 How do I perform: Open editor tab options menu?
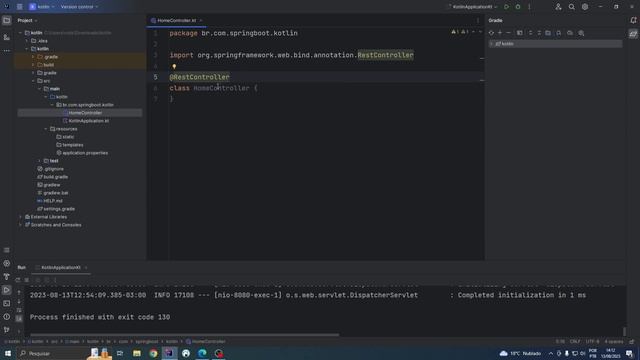point(478,20)
